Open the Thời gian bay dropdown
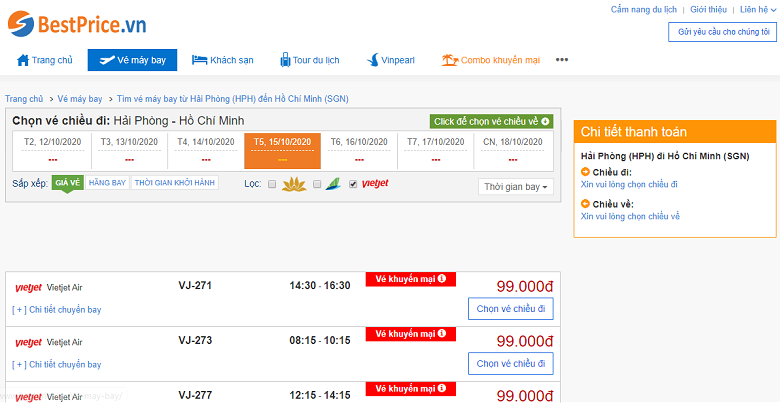The width and height of the screenshot is (780, 403). pyautogui.click(x=515, y=187)
